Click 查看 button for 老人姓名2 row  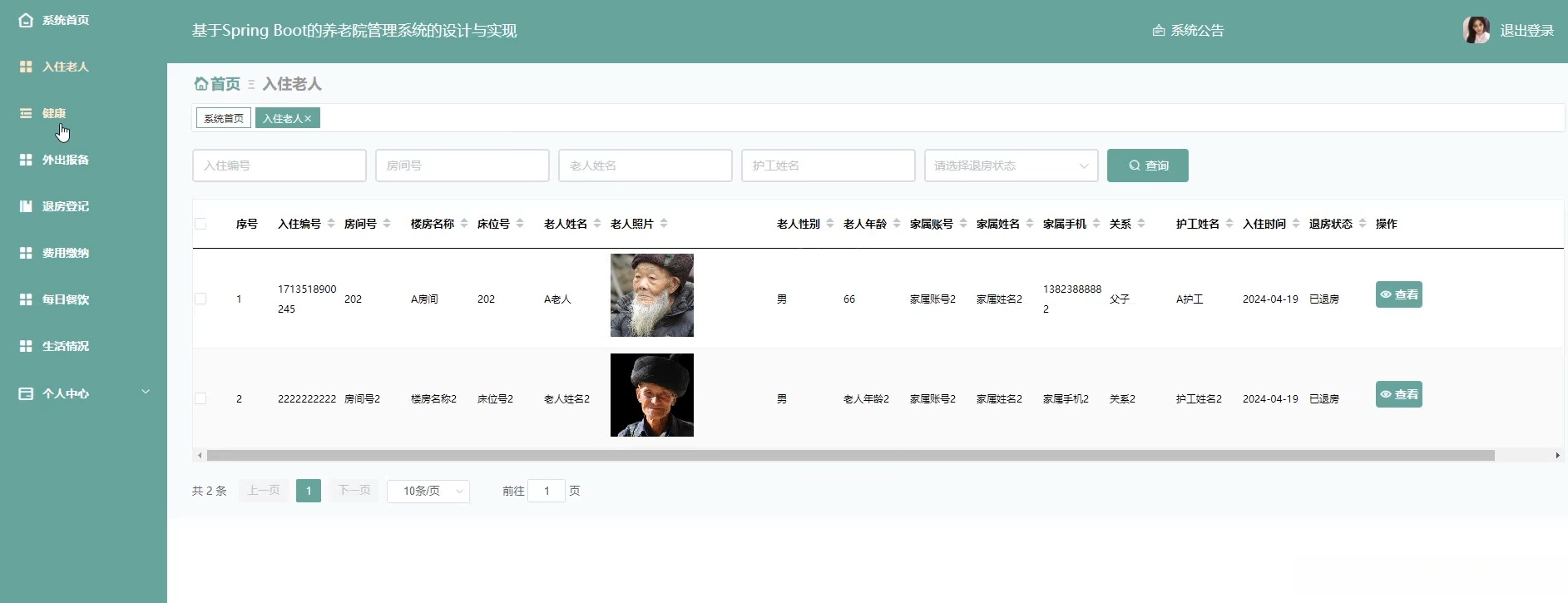[x=1399, y=394]
